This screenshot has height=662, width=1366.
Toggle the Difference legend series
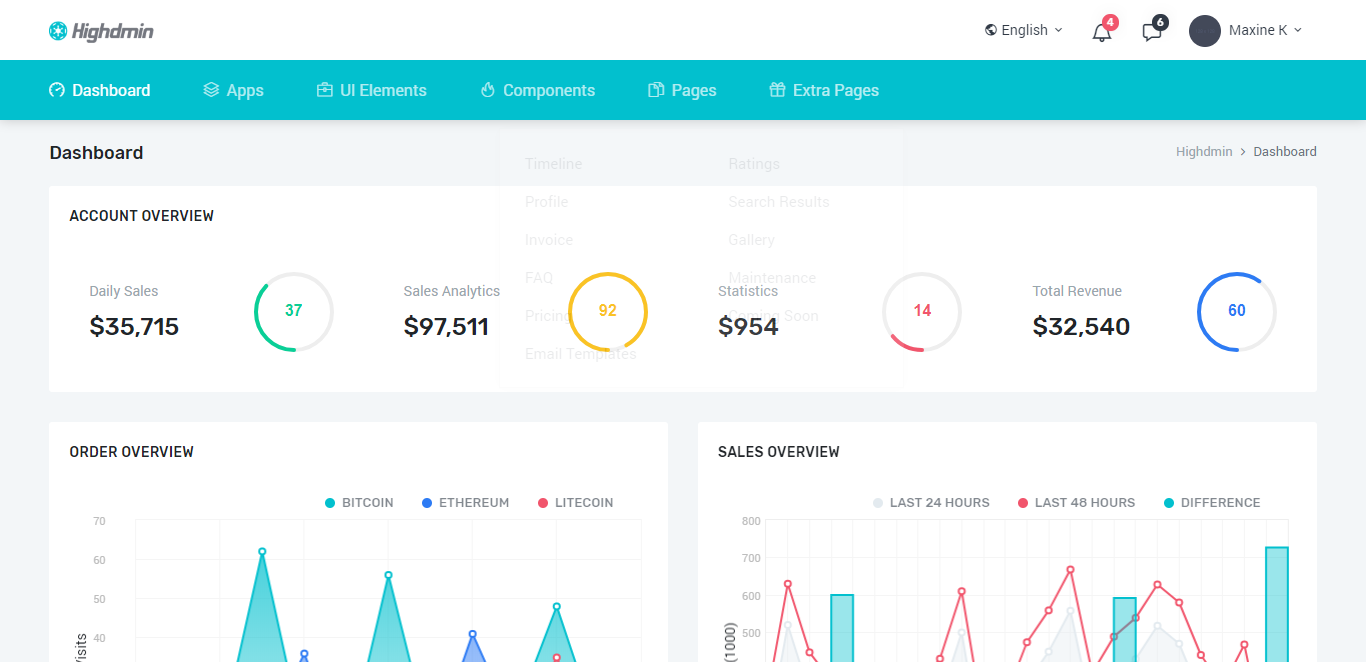tap(1212, 503)
